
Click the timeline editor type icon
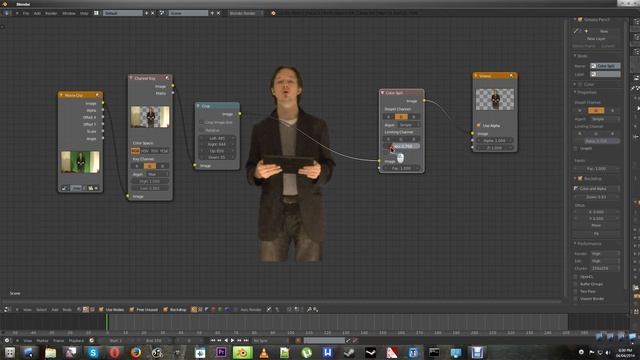click(x=7, y=340)
